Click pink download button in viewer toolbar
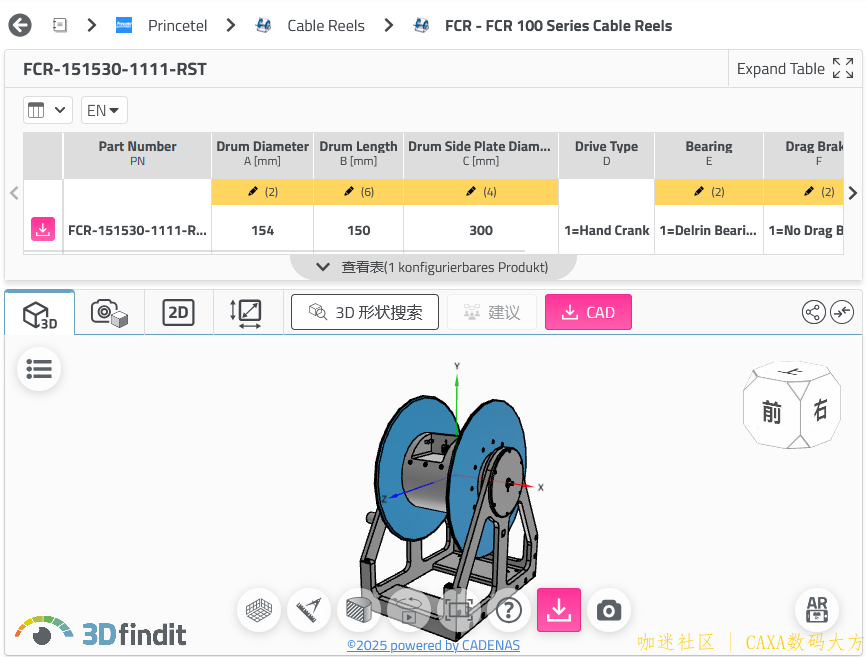The image size is (867, 657). 559,611
